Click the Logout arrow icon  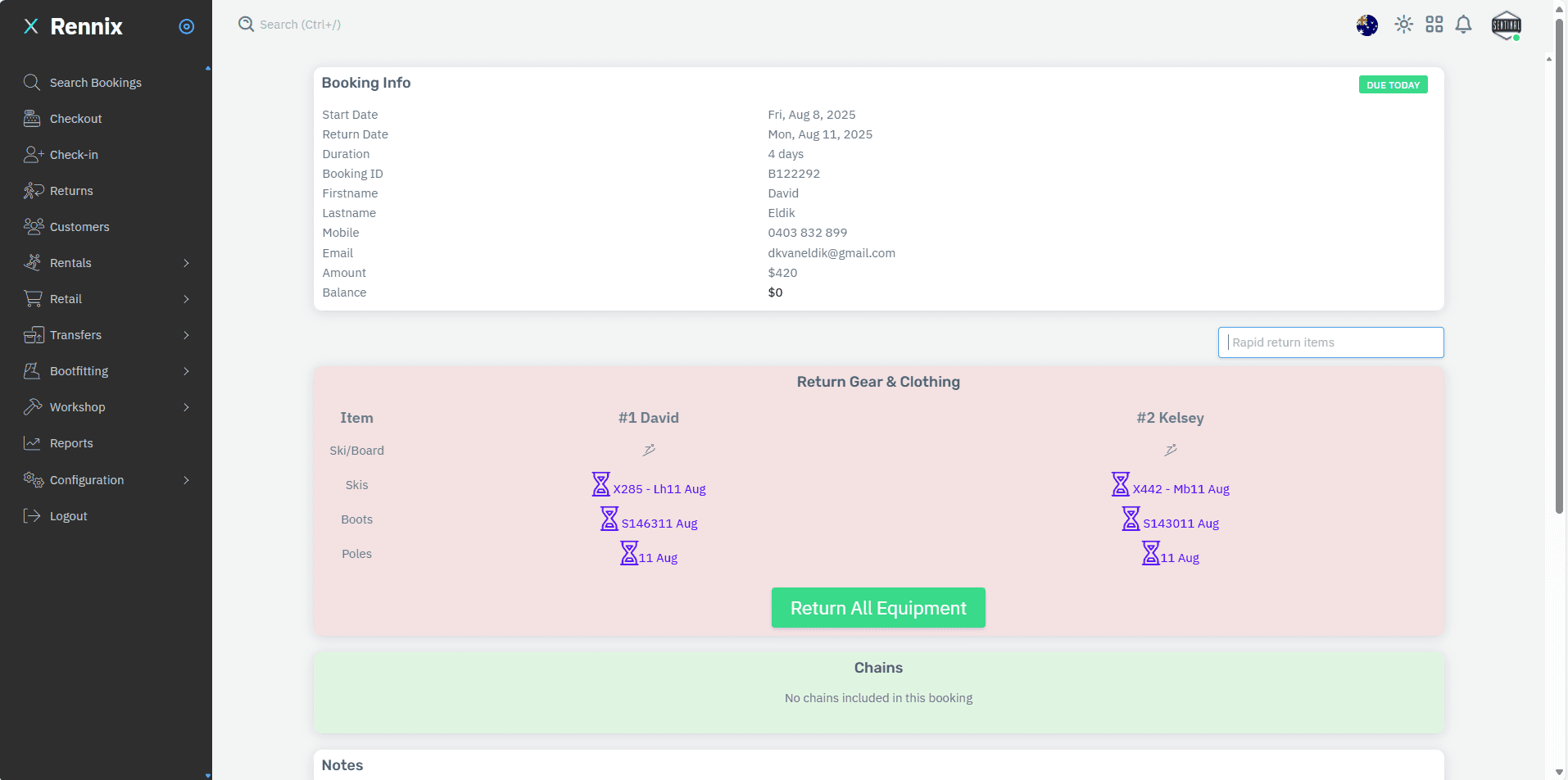32,515
